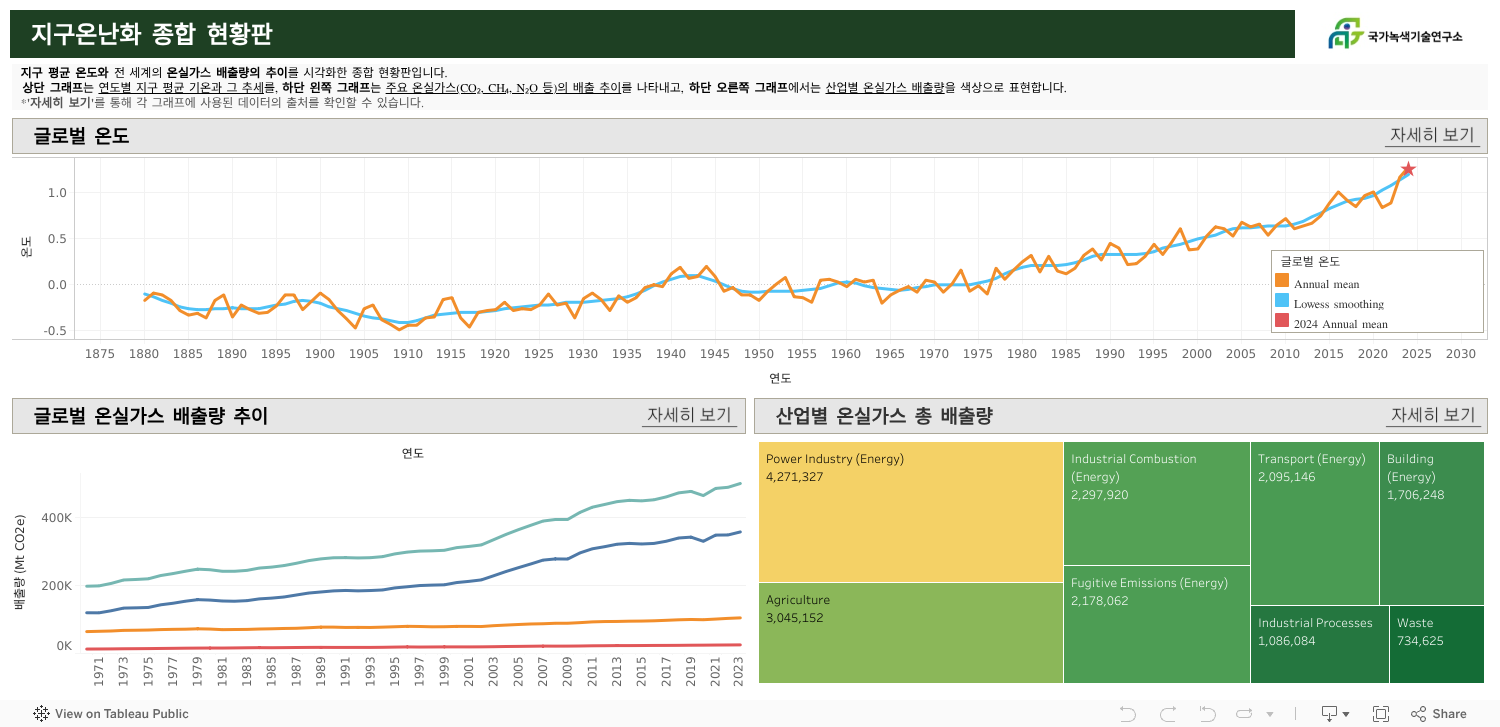Highlight the 2024 Annual mean legend entry
The height and width of the screenshot is (727, 1500).
click(1340, 324)
